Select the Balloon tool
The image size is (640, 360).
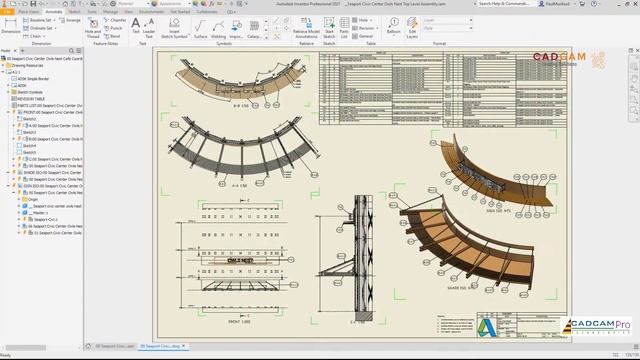pos(393,25)
